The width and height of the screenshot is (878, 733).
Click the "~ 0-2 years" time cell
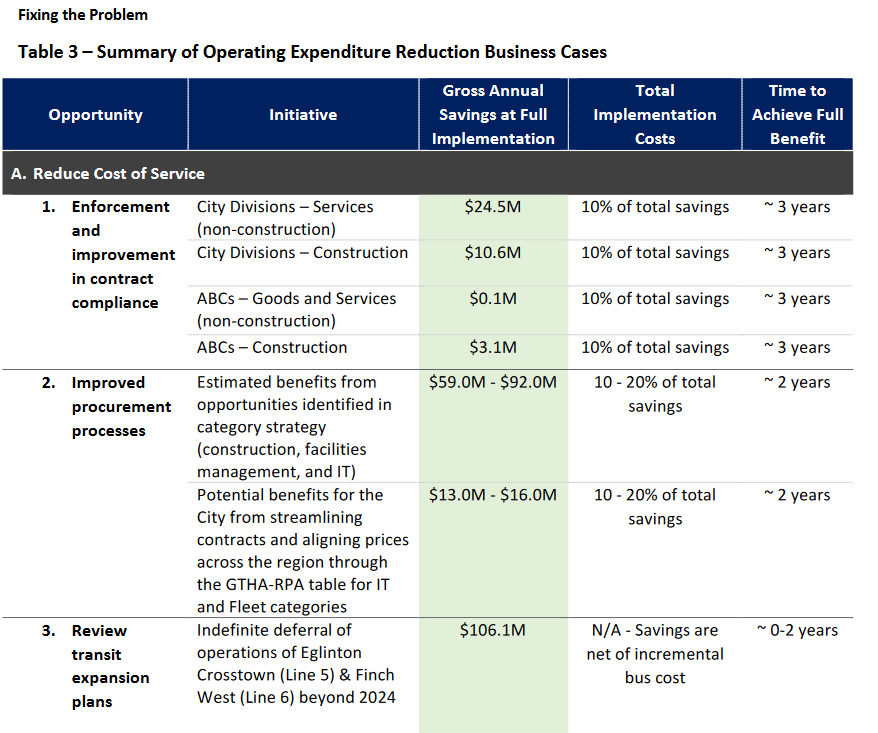coord(797,631)
